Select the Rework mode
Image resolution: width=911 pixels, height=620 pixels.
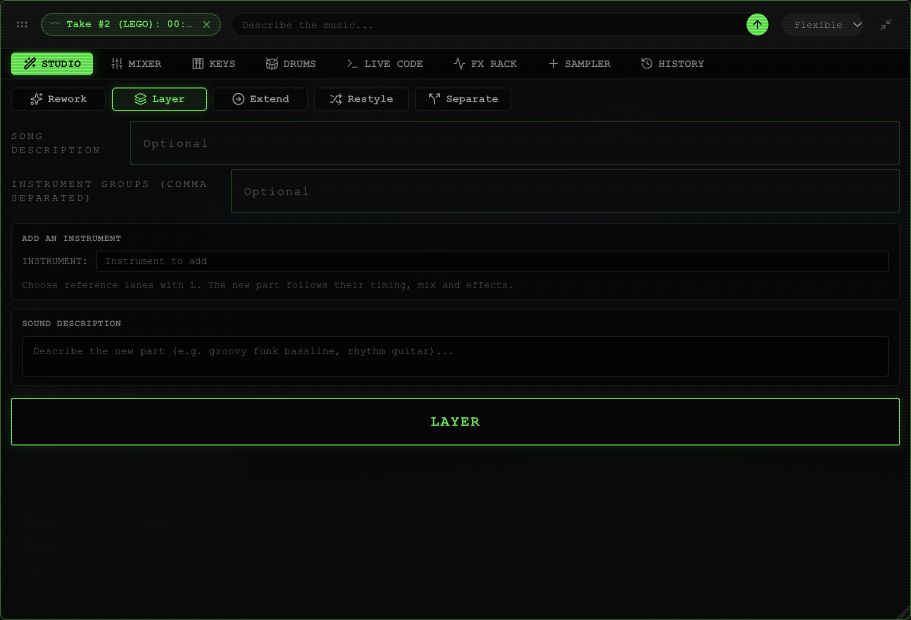tap(59, 99)
